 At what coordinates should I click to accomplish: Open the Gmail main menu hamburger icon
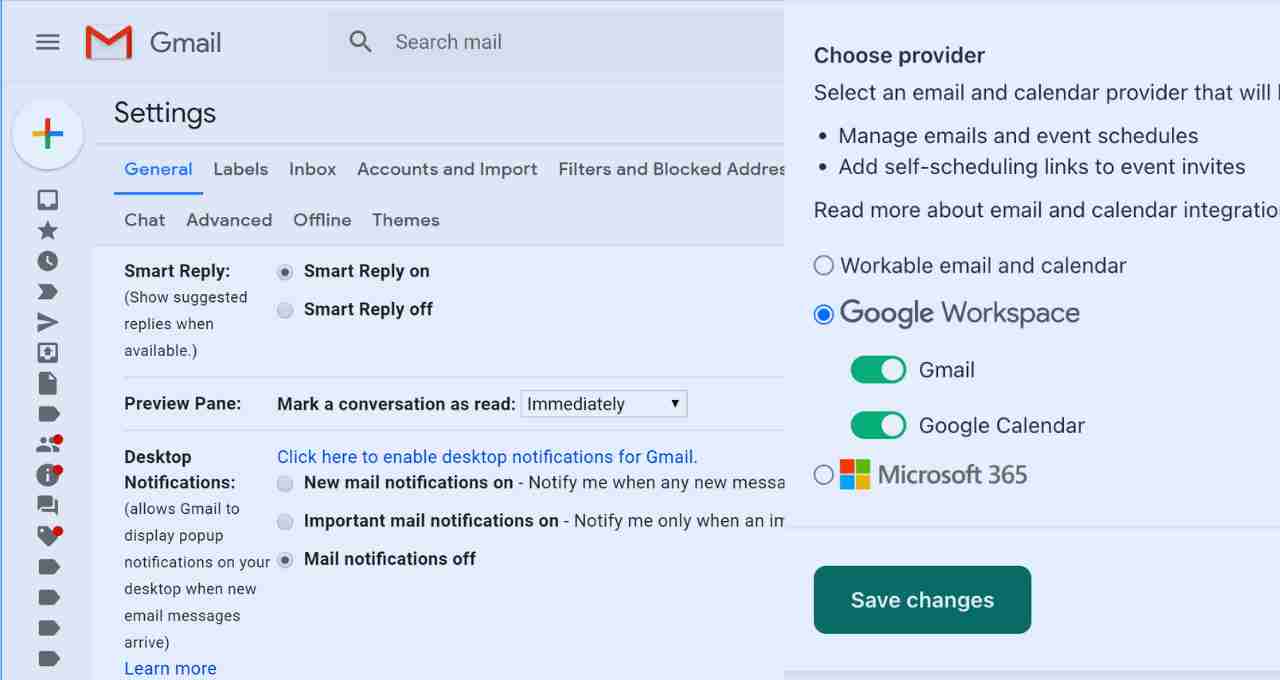(47, 42)
